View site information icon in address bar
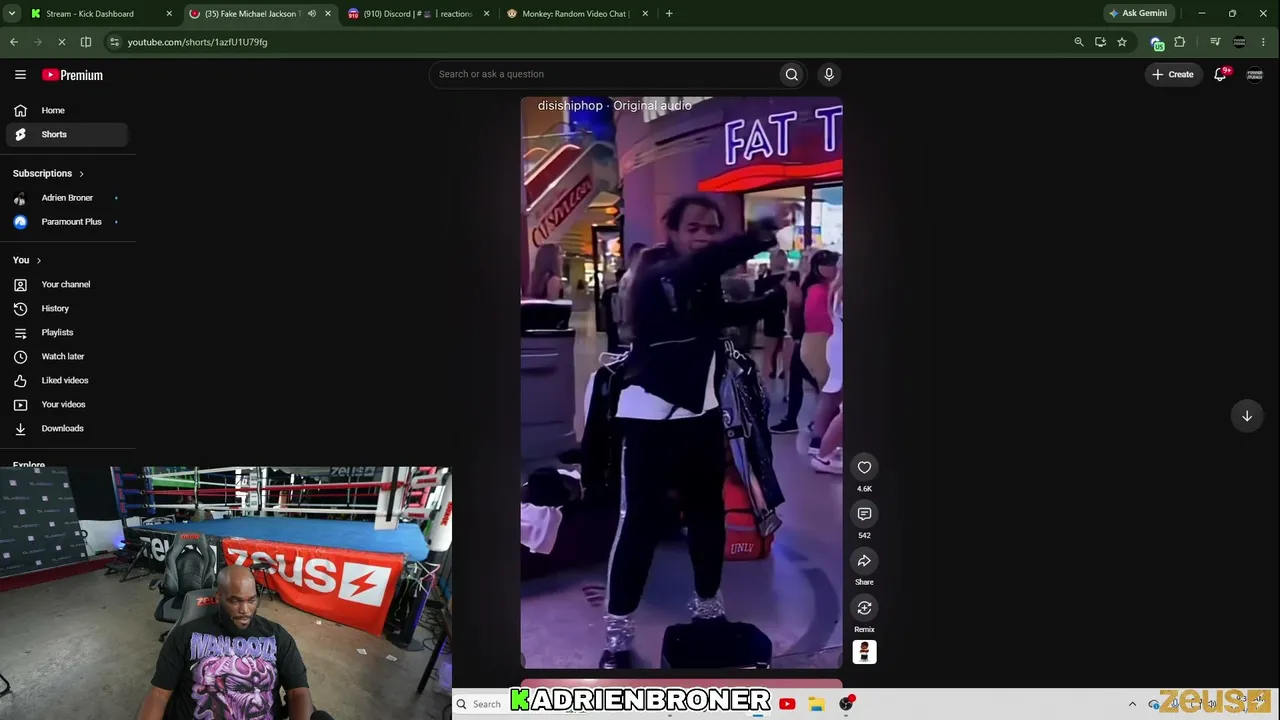The height and width of the screenshot is (720, 1280). [x=115, y=42]
